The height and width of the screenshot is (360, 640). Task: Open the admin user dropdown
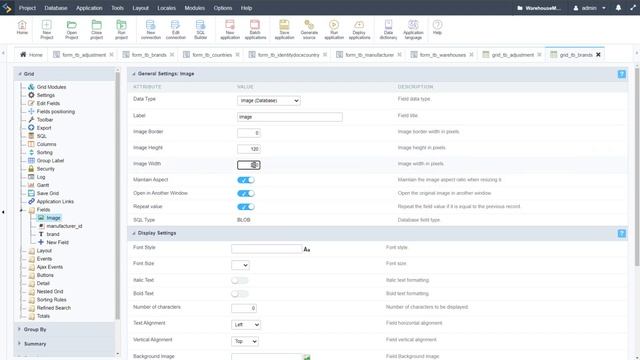click(x=589, y=8)
